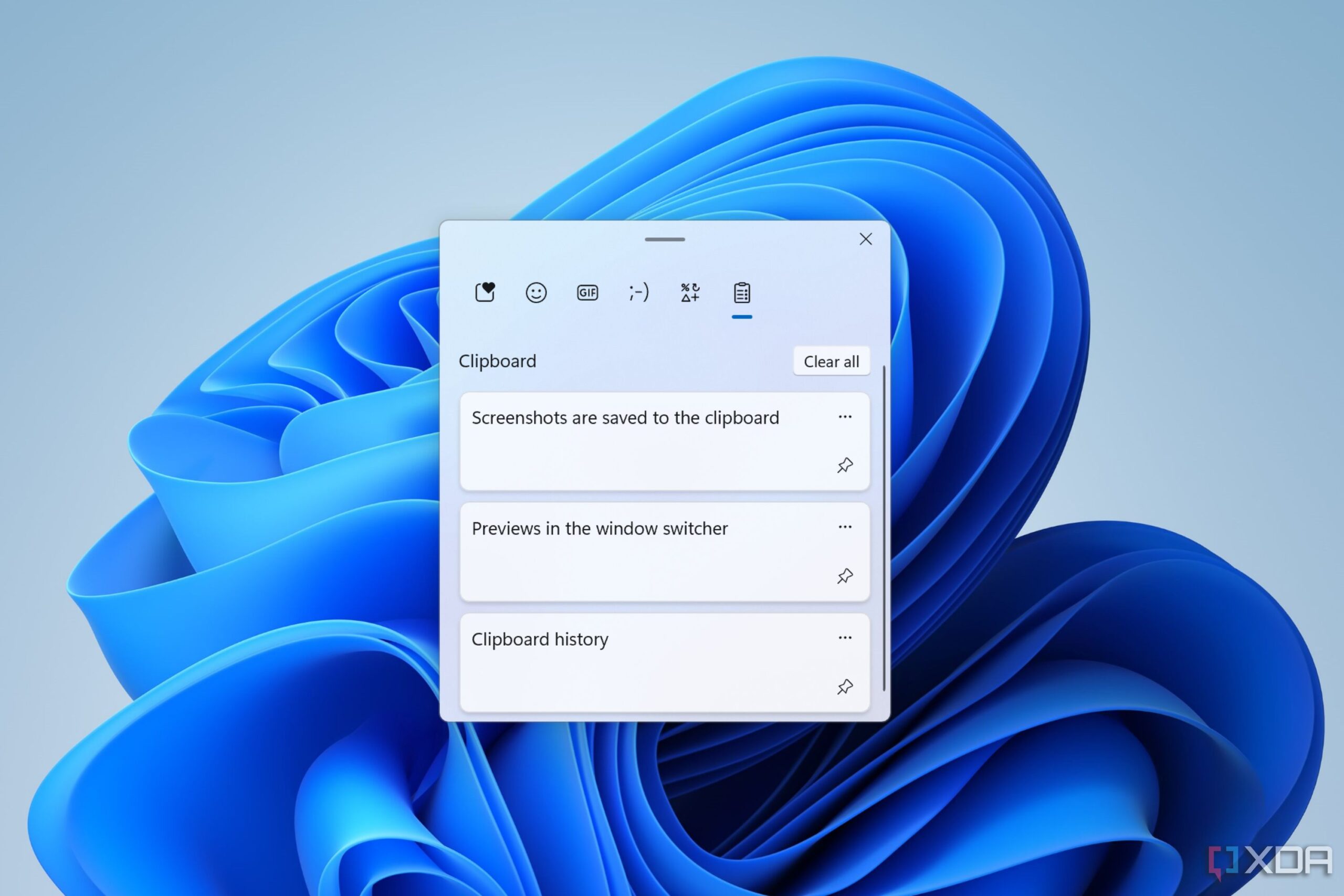The width and height of the screenshot is (1344, 896).
Task: Click Clear all clipboard history
Action: click(833, 360)
